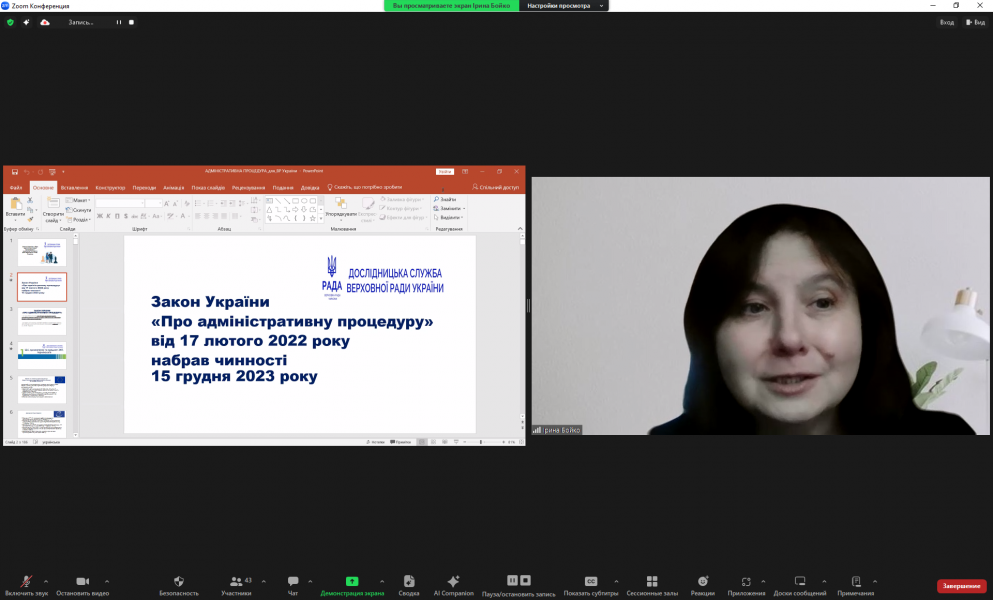993x600 pixels.
Task: Open Сессионные залы breakout rooms
Action: coord(652,582)
